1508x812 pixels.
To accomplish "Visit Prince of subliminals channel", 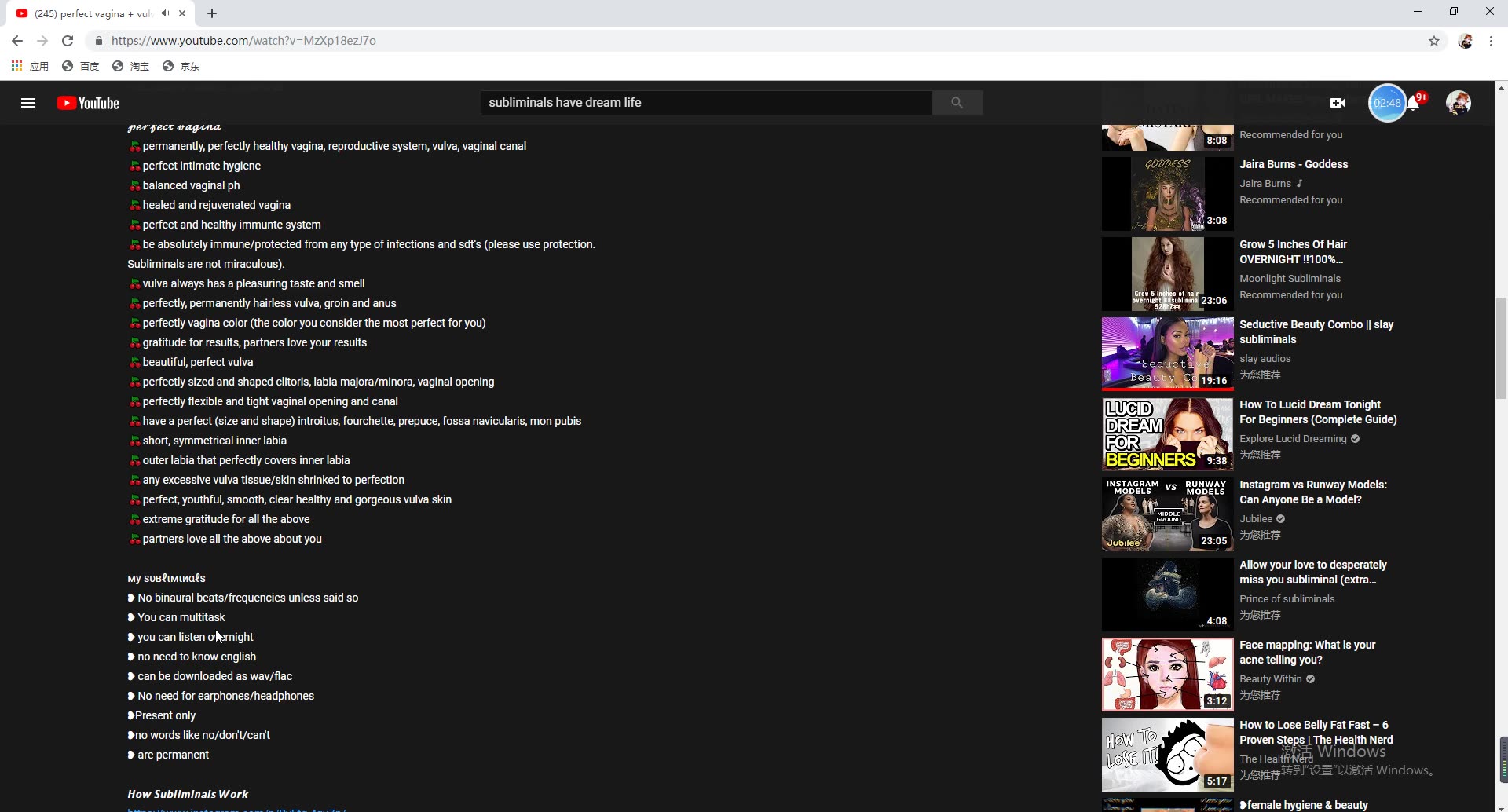I will pos(1287,599).
